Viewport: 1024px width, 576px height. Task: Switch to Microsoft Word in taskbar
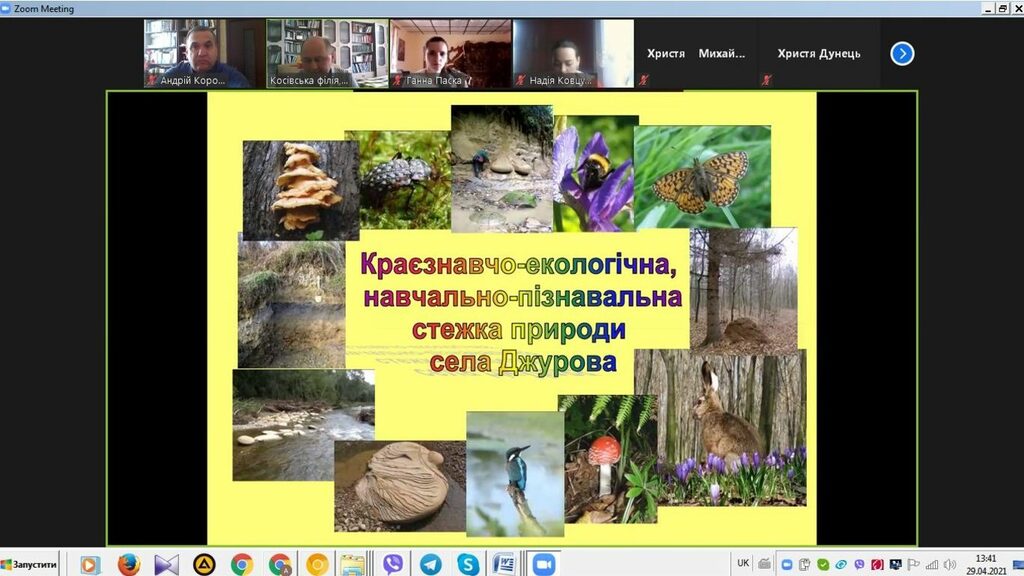(x=505, y=565)
